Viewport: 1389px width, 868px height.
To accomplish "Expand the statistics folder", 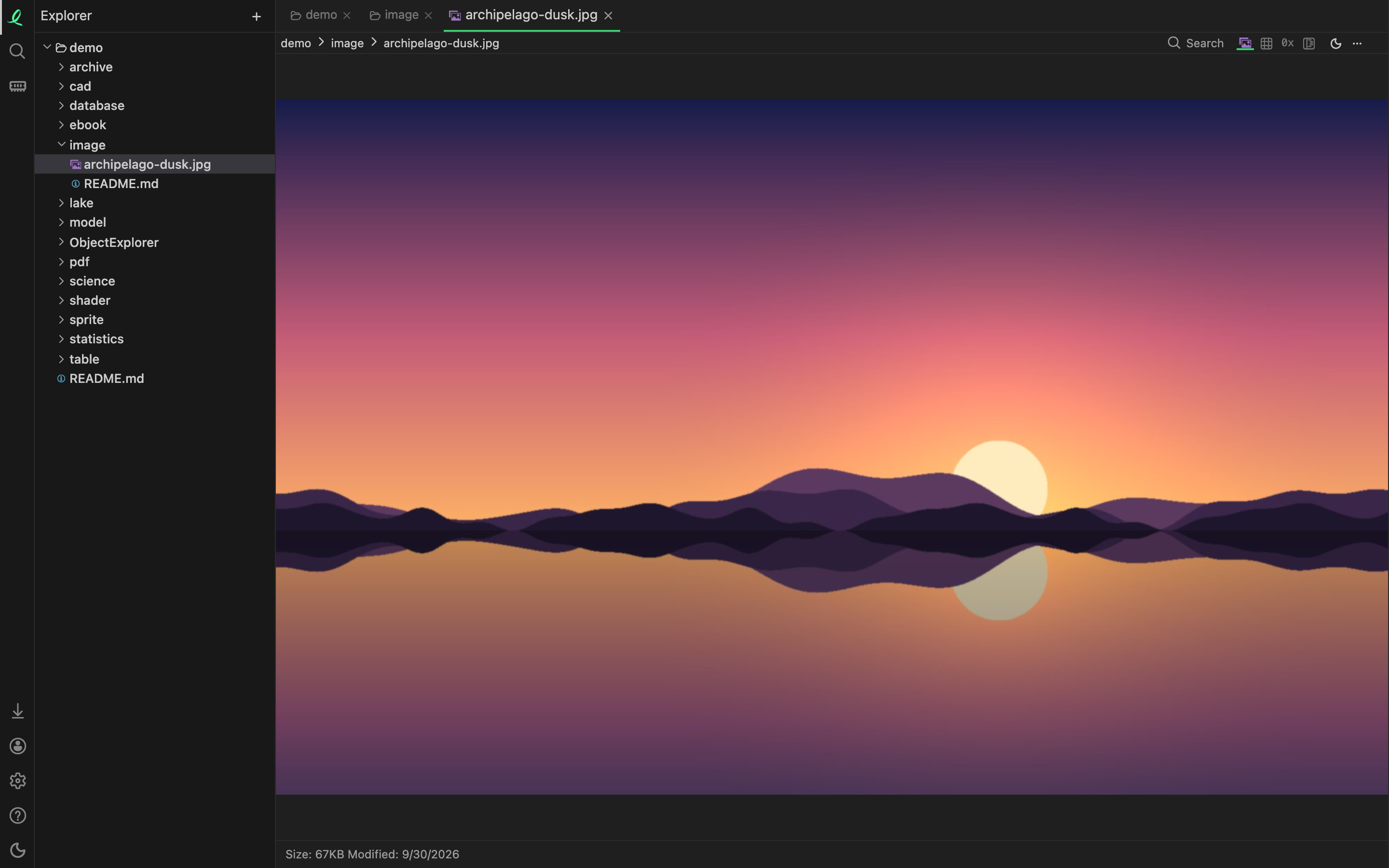I will [x=61, y=339].
